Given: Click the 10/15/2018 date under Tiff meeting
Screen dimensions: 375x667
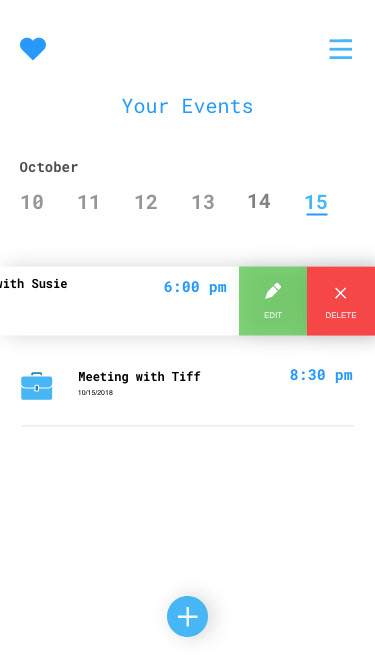Looking at the screenshot, I should (95, 393).
